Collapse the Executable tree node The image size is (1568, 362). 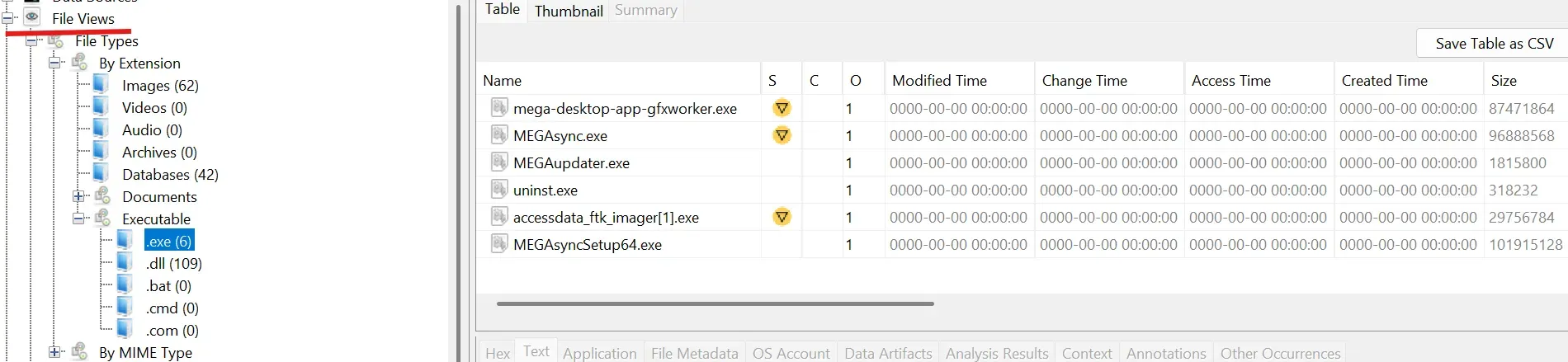point(78,219)
